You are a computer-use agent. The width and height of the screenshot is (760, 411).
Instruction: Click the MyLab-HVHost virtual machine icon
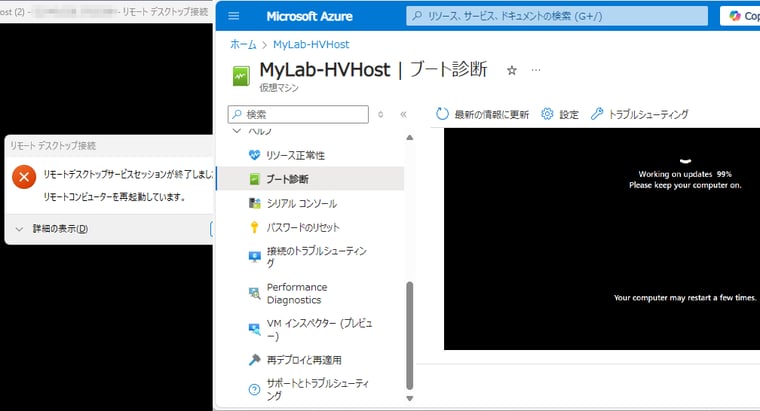pos(241,76)
